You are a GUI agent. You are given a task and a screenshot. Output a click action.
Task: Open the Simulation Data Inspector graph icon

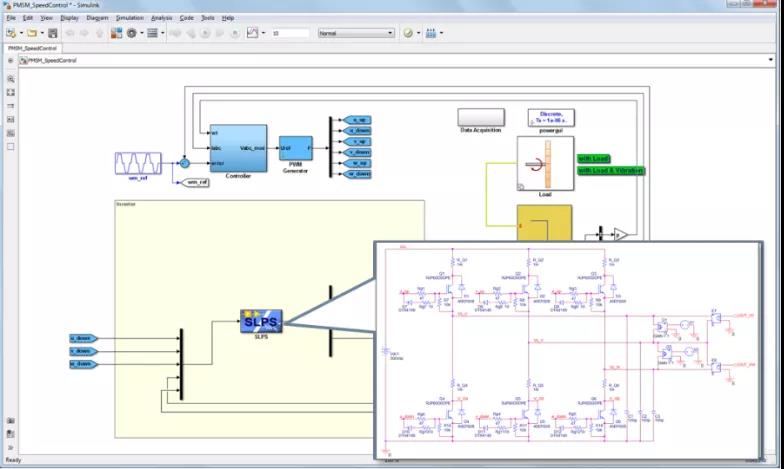pos(253,33)
